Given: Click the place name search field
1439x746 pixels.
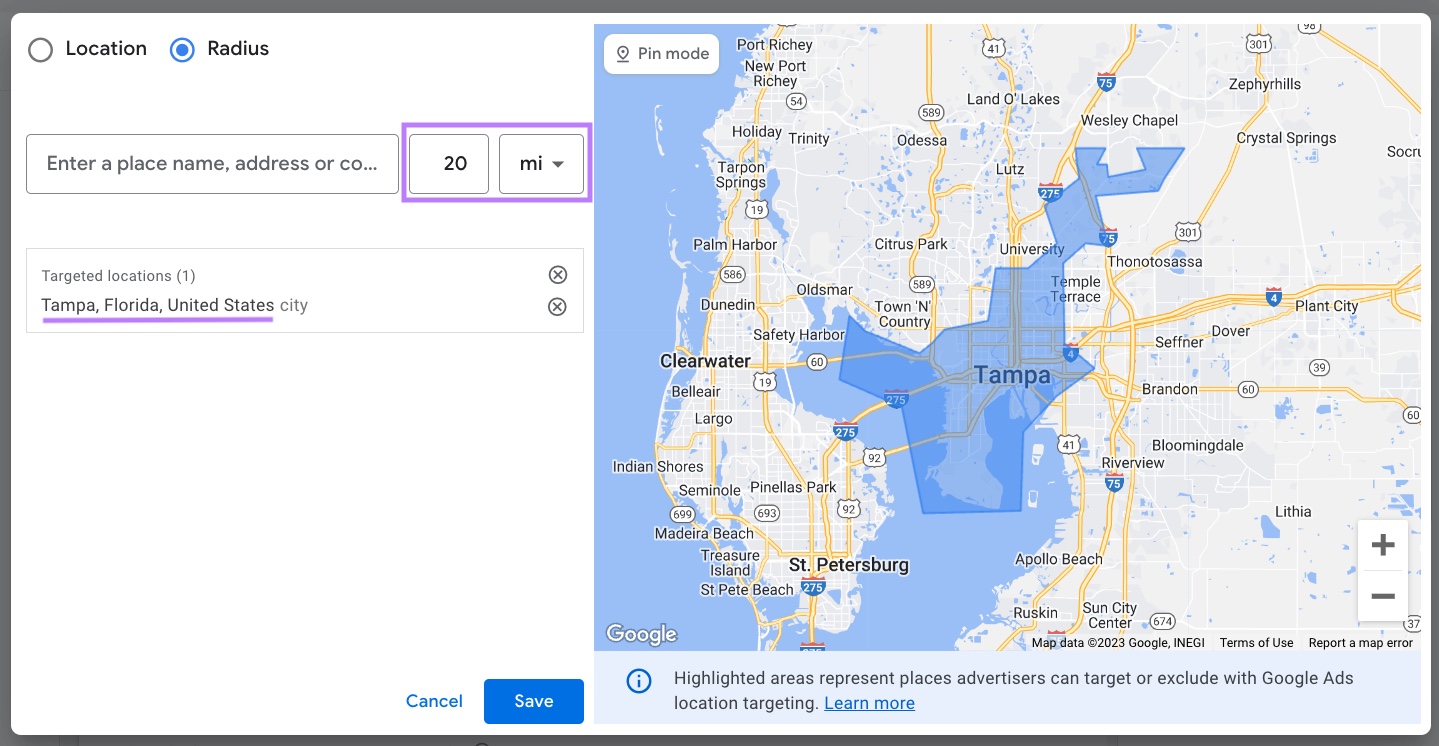Looking at the screenshot, I should coord(211,163).
